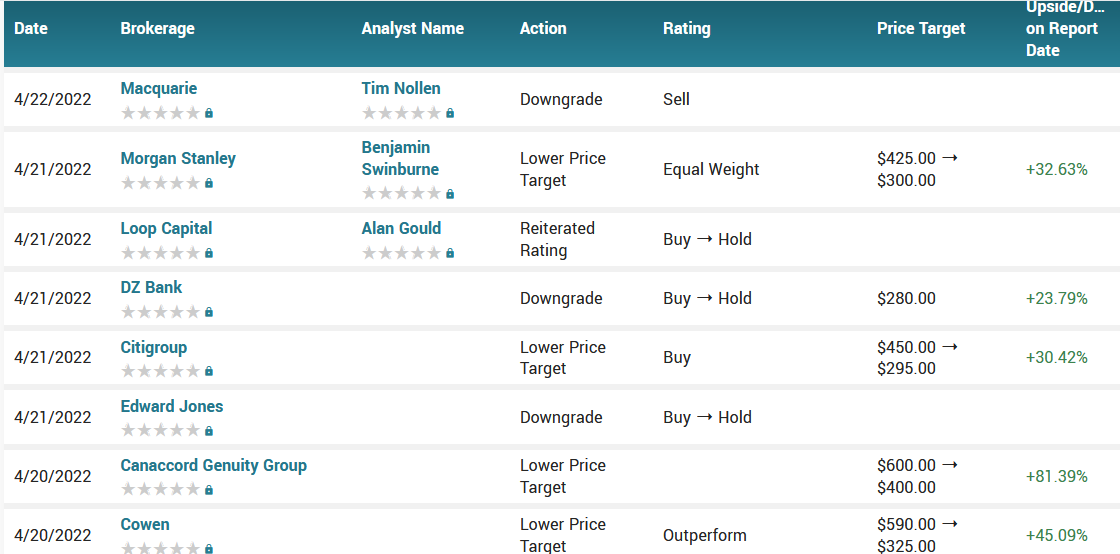The image size is (1120, 554).
Task: Sort table by Date column header
Action: [31, 28]
